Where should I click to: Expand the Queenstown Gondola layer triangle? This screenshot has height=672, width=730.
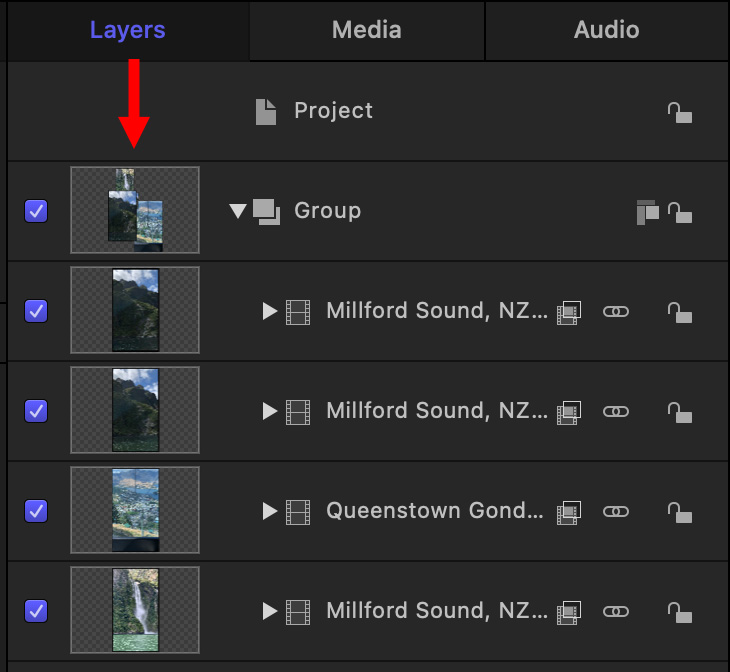pos(269,511)
